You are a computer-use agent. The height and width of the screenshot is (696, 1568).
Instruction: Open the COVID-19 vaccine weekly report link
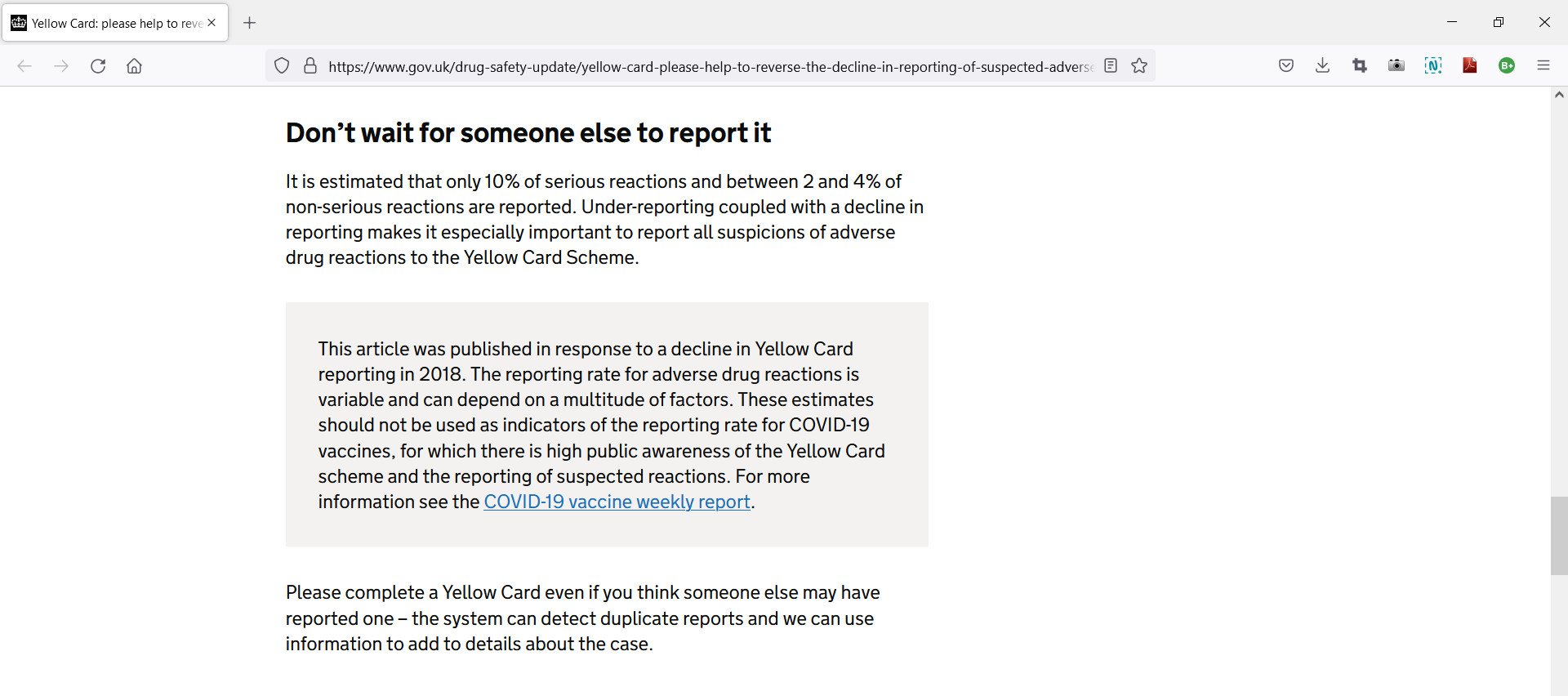pyautogui.click(x=617, y=502)
